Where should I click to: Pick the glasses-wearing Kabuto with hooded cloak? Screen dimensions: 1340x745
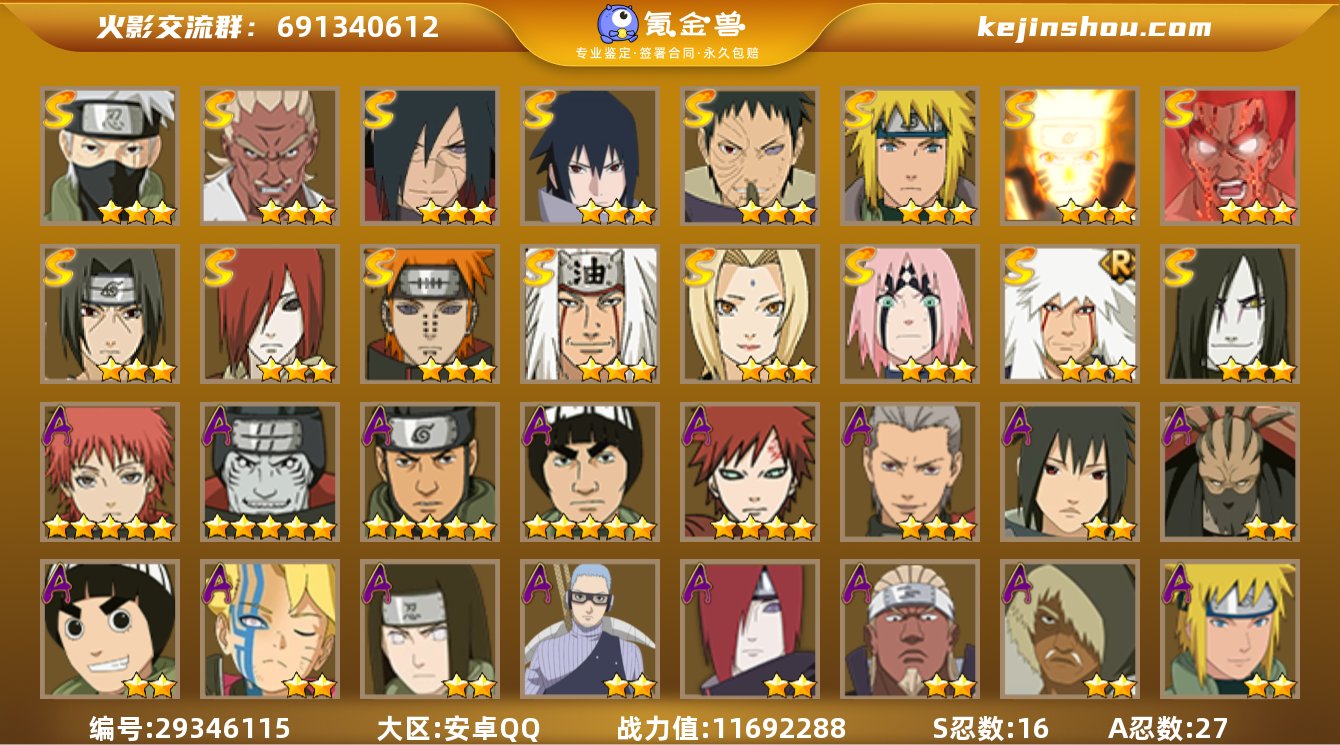[x=589, y=629]
